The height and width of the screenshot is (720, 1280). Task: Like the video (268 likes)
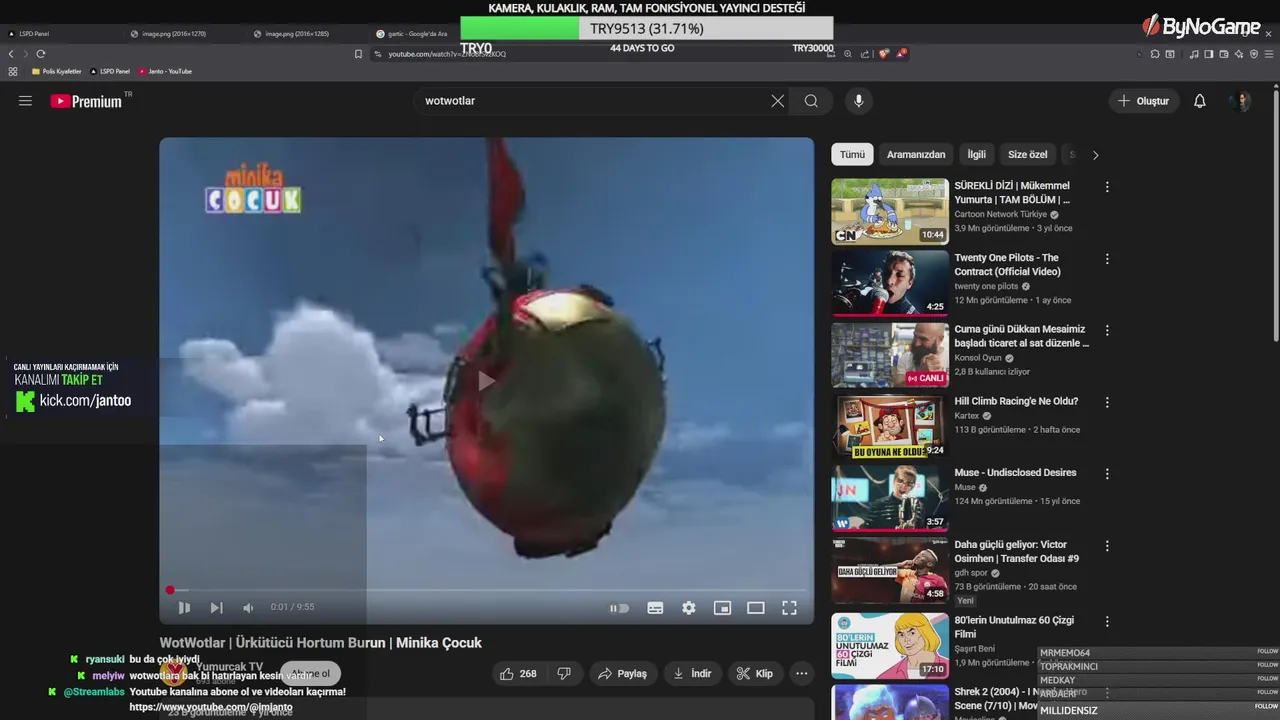pyautogui.click(x=518, y=674)
